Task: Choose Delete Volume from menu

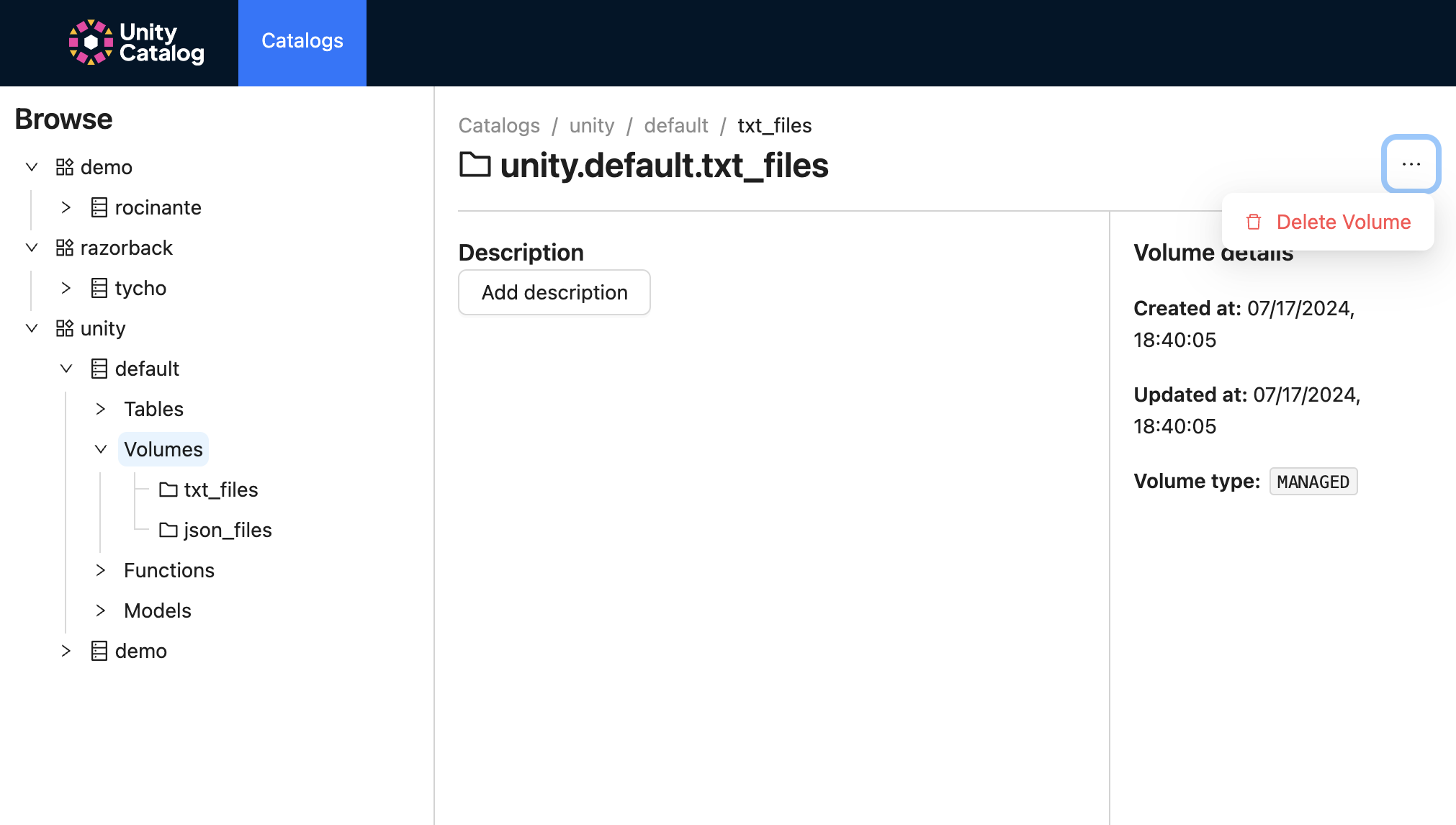Action: point(1328,222)
